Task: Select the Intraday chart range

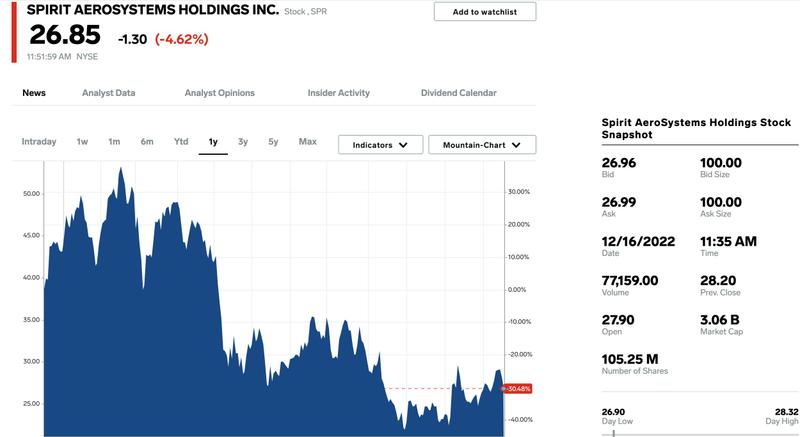Action: pyautogui.click(x=39, y=142)
